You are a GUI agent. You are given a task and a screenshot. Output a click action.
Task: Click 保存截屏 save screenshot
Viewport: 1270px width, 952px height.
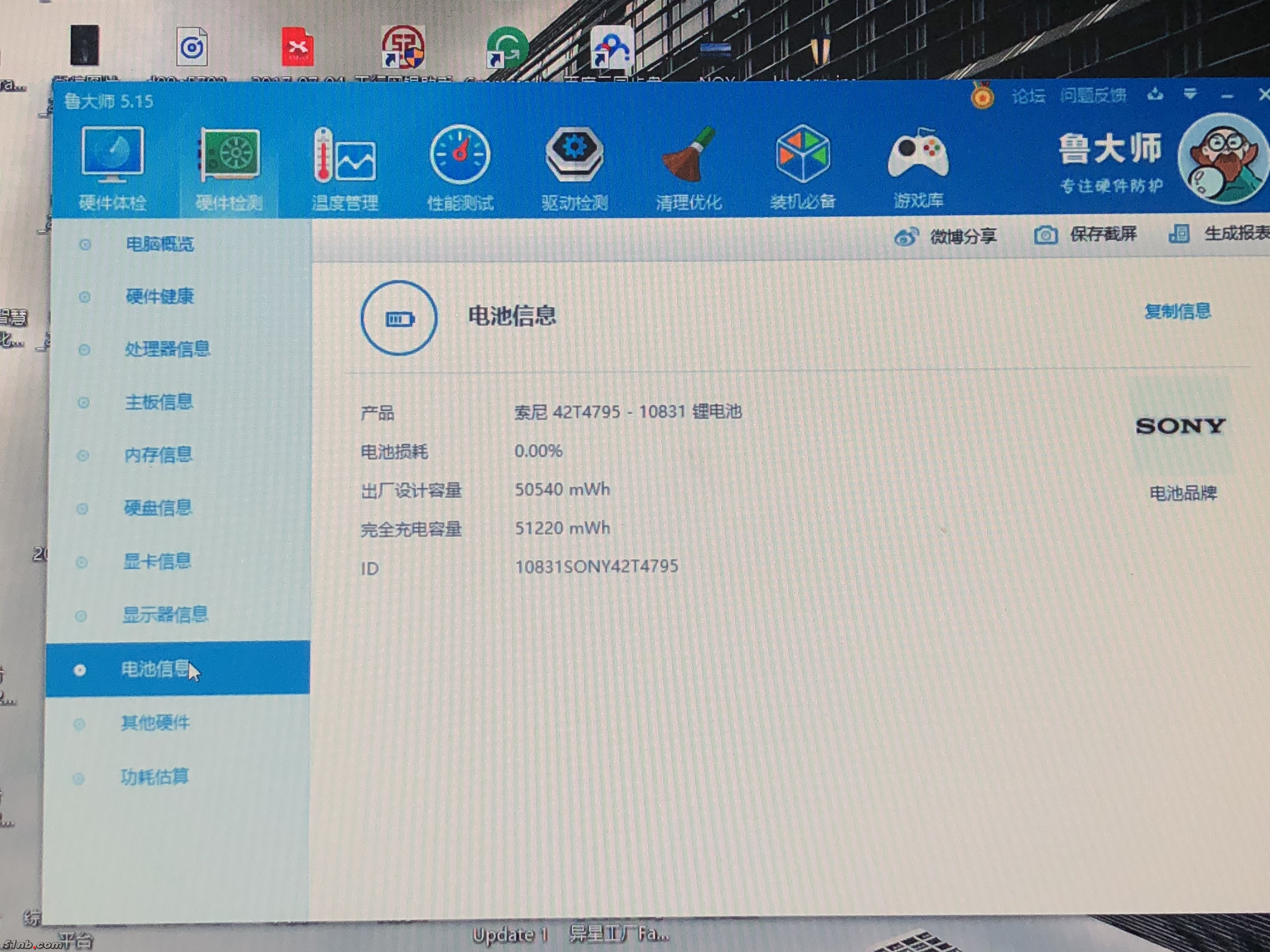point(1085,234)
